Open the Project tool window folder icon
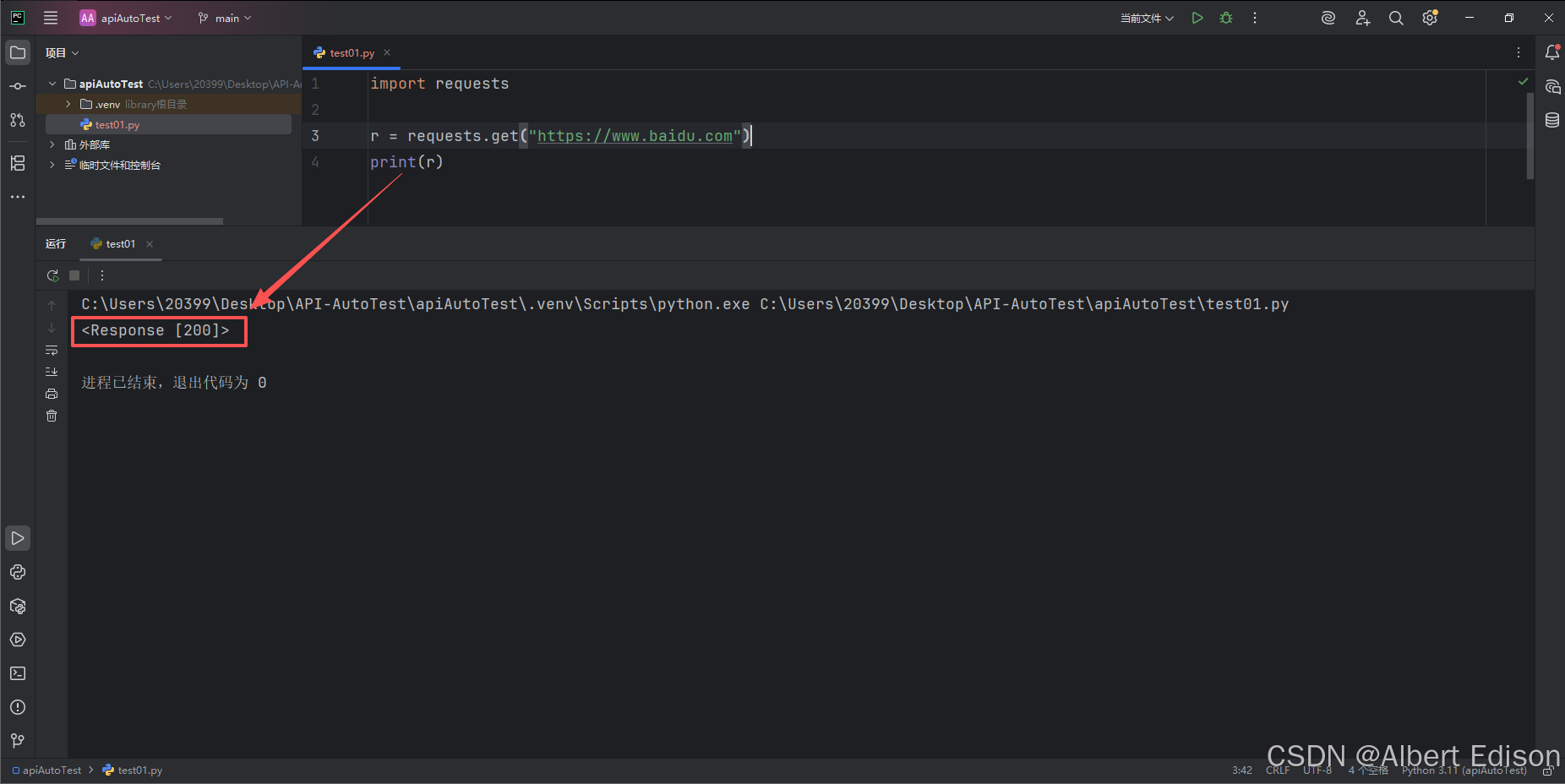 pyautogui.click(x=18, y=52)
